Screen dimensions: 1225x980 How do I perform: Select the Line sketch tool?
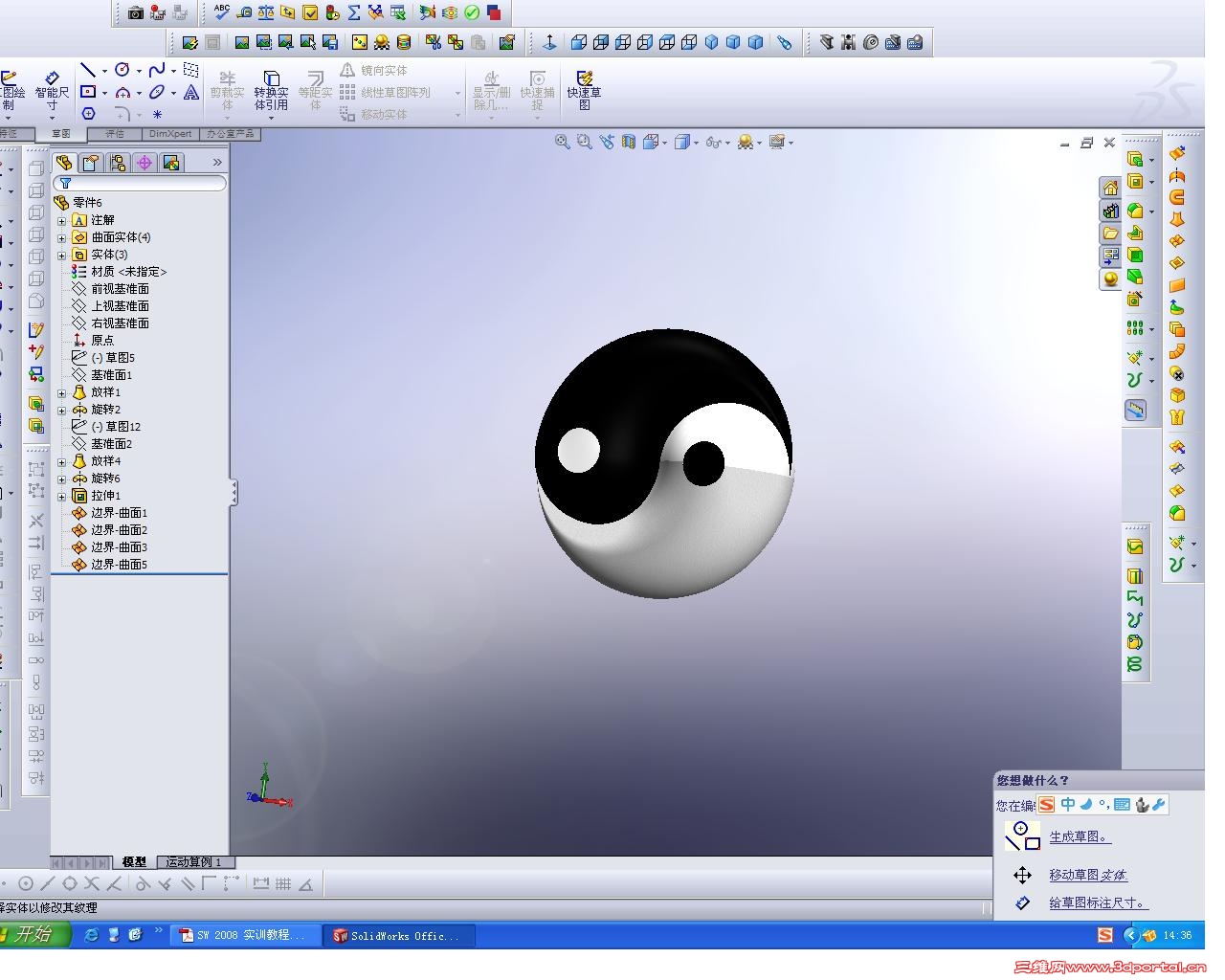88,70
